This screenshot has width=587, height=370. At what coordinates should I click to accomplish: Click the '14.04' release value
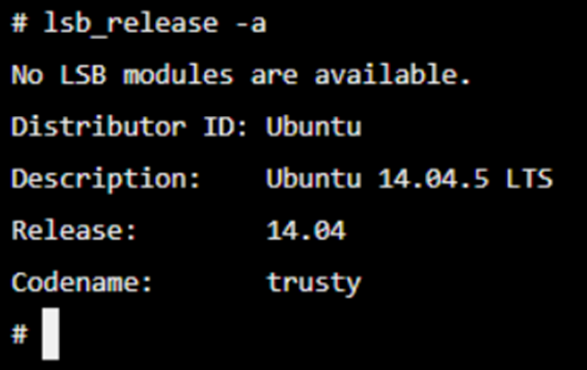pyautogui.click(x=306, y=230)
